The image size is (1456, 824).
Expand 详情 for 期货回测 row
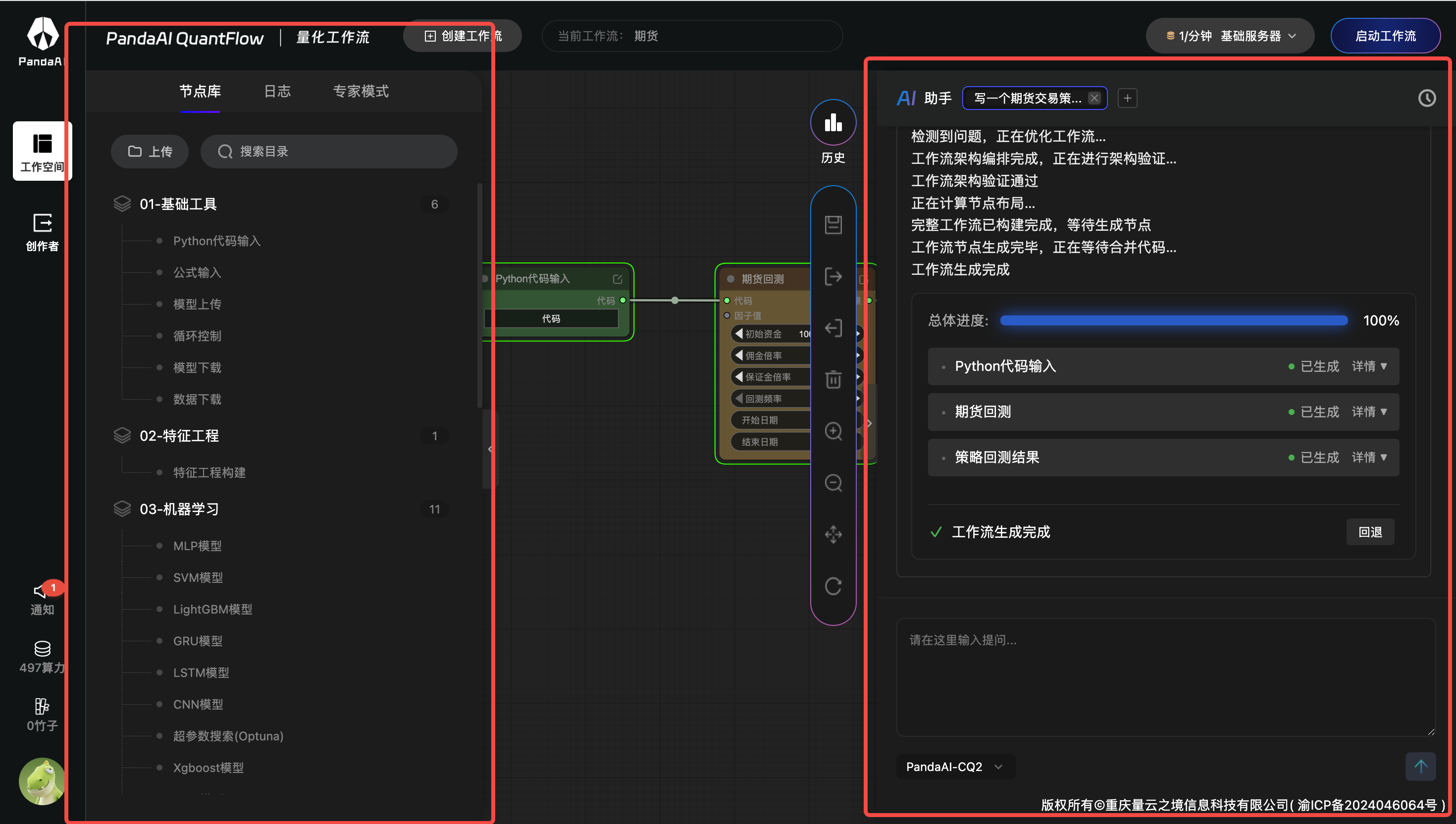1369,412
